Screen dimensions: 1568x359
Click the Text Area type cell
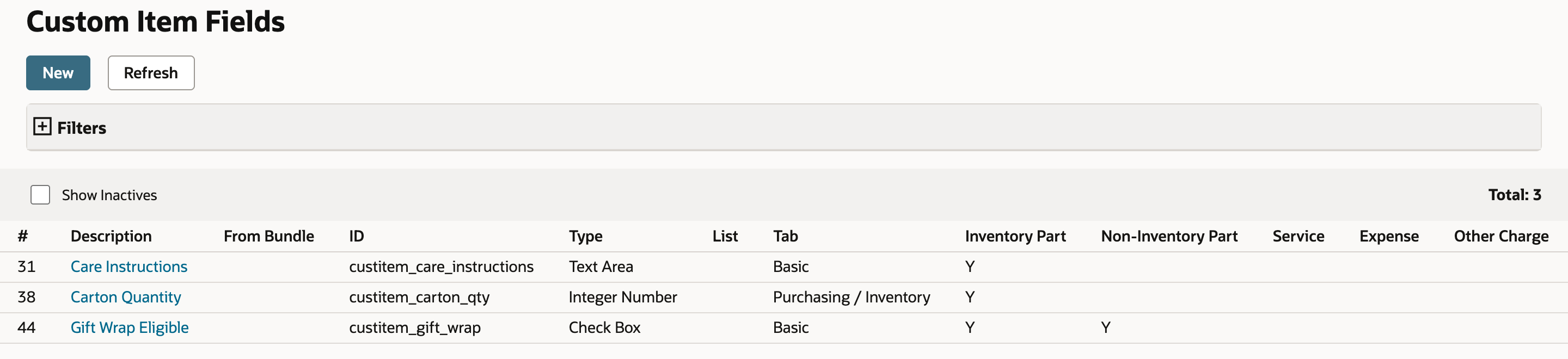[x=601, y=267]
